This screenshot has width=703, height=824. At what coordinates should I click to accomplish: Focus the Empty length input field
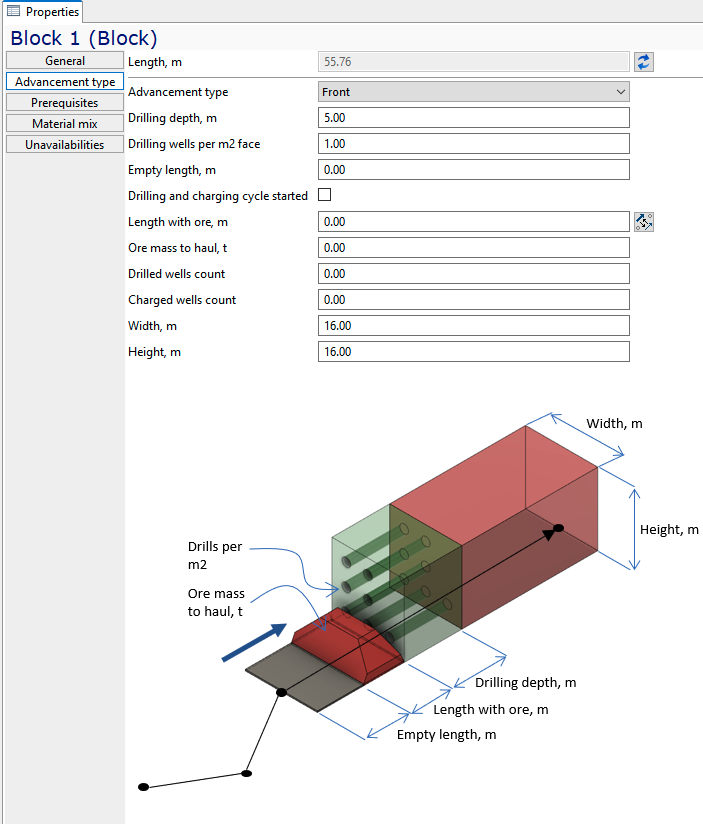473,170
